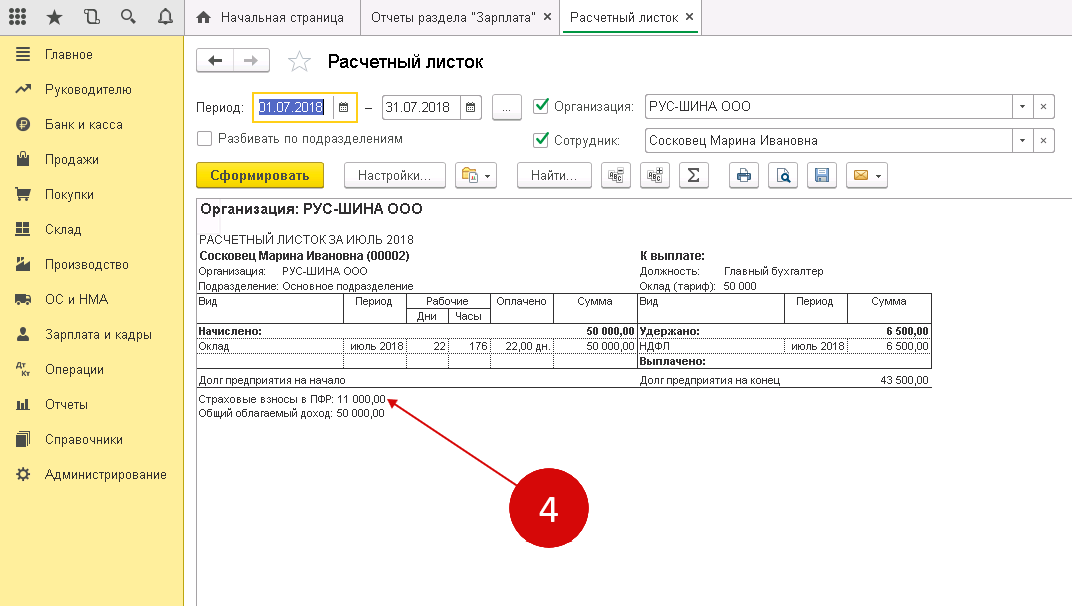Click the floppy disk save icon
Viewport: 1072px width, 606px height.
(822, 175)
